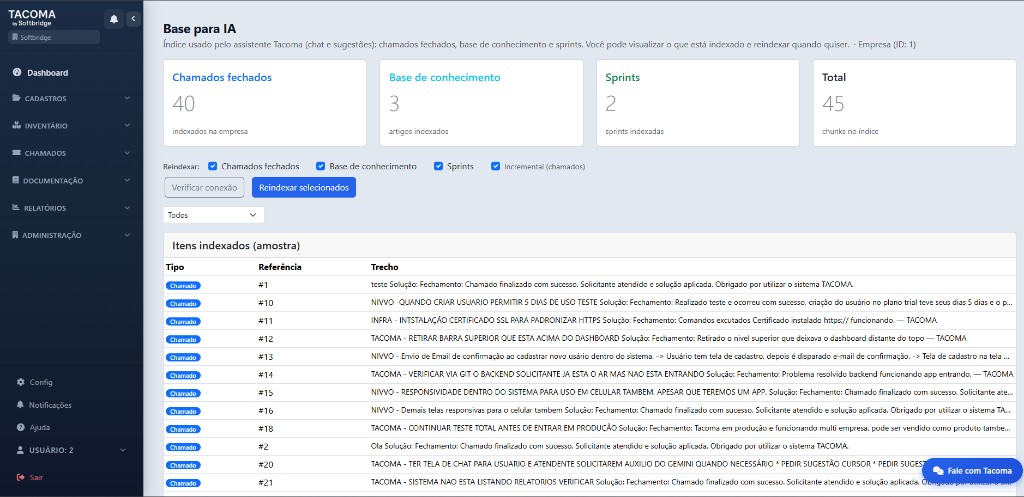This screenshot has height=497, width=1024.
Task: Click the Verificar conexão button
Action: [204, 187]
